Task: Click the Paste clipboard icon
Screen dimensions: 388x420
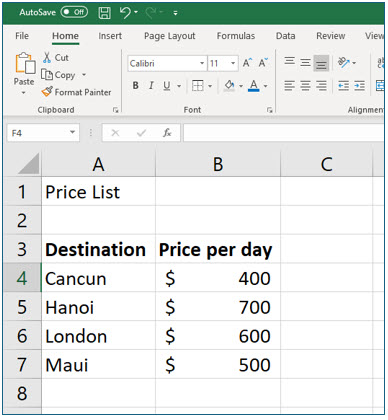Action: pyautogui.click(x=25, y=63)
